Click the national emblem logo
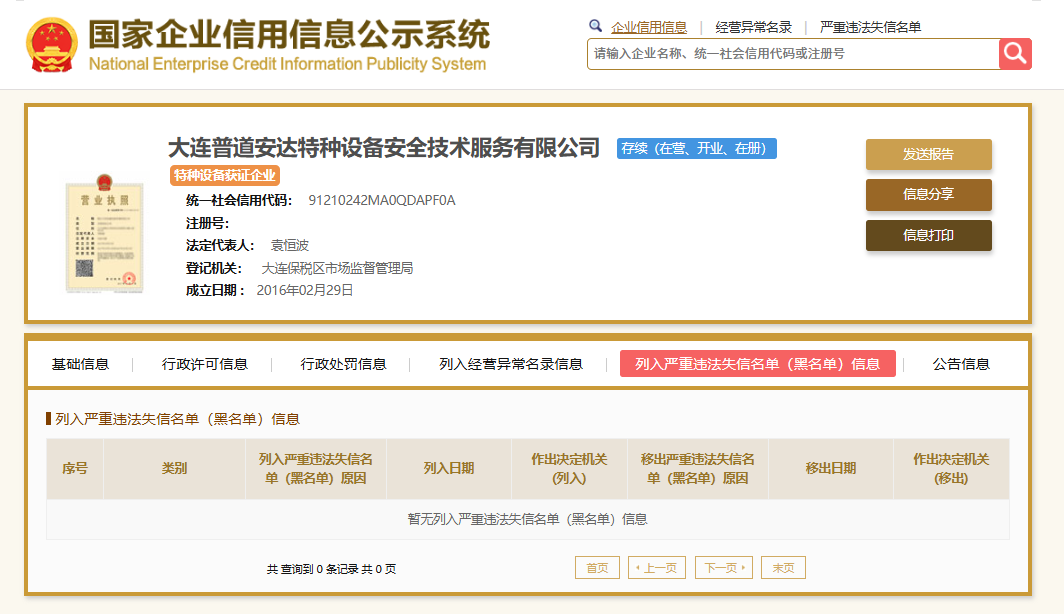1064x614 pixels. [x=52, y=45]
